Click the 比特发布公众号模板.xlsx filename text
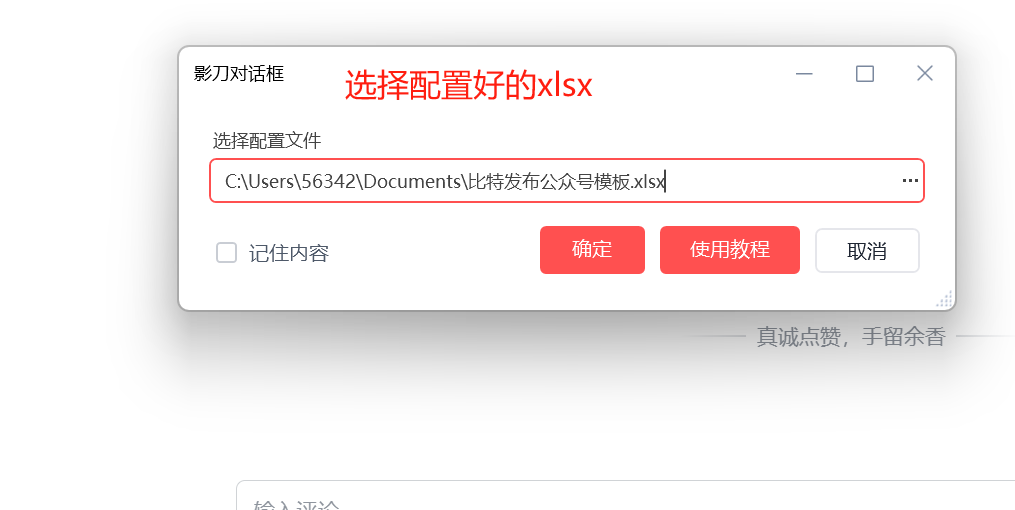The width and height of the screenshot is (1015, 510). point(566,181)
